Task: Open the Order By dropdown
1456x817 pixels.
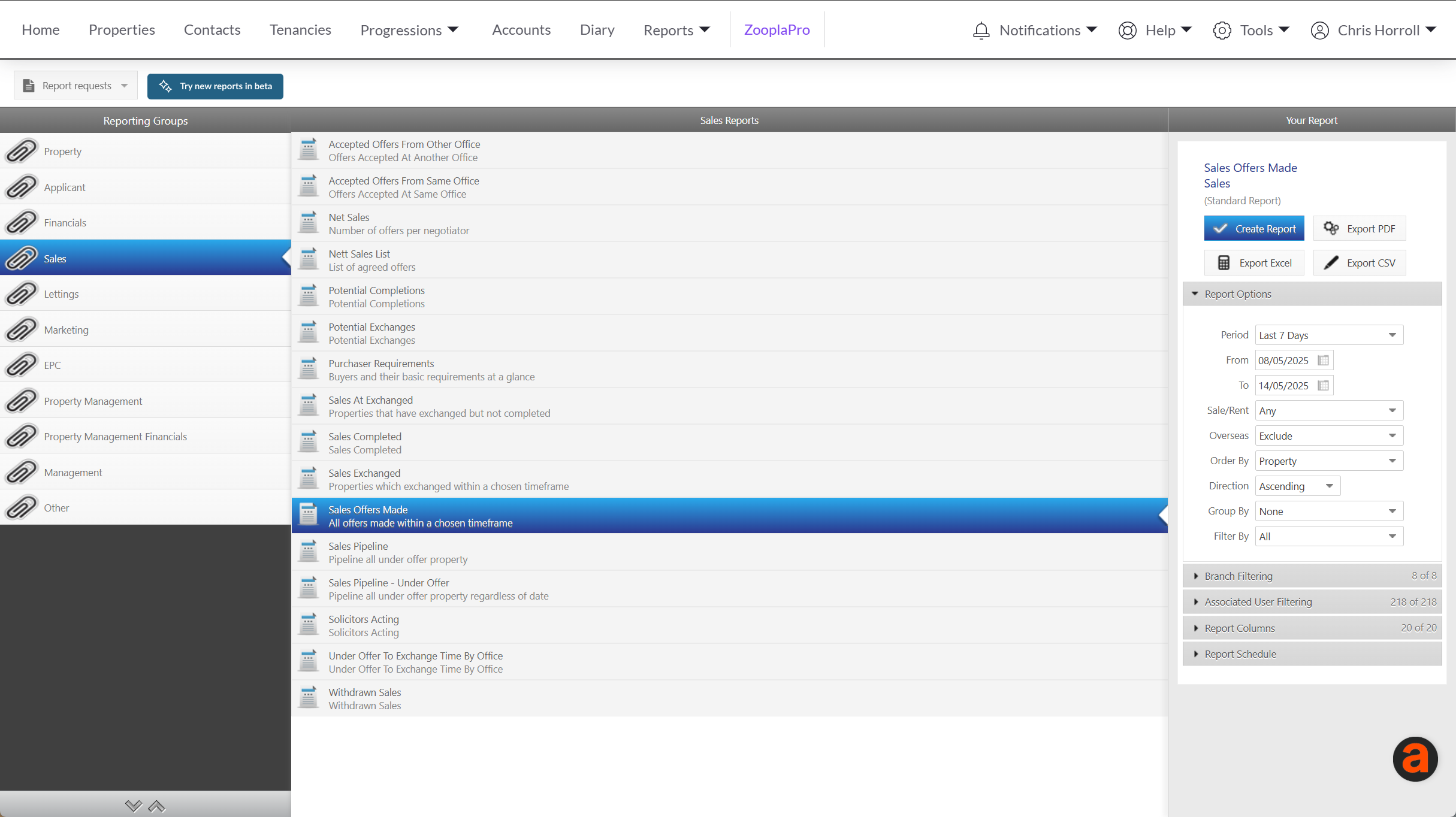Action: 1328,461
